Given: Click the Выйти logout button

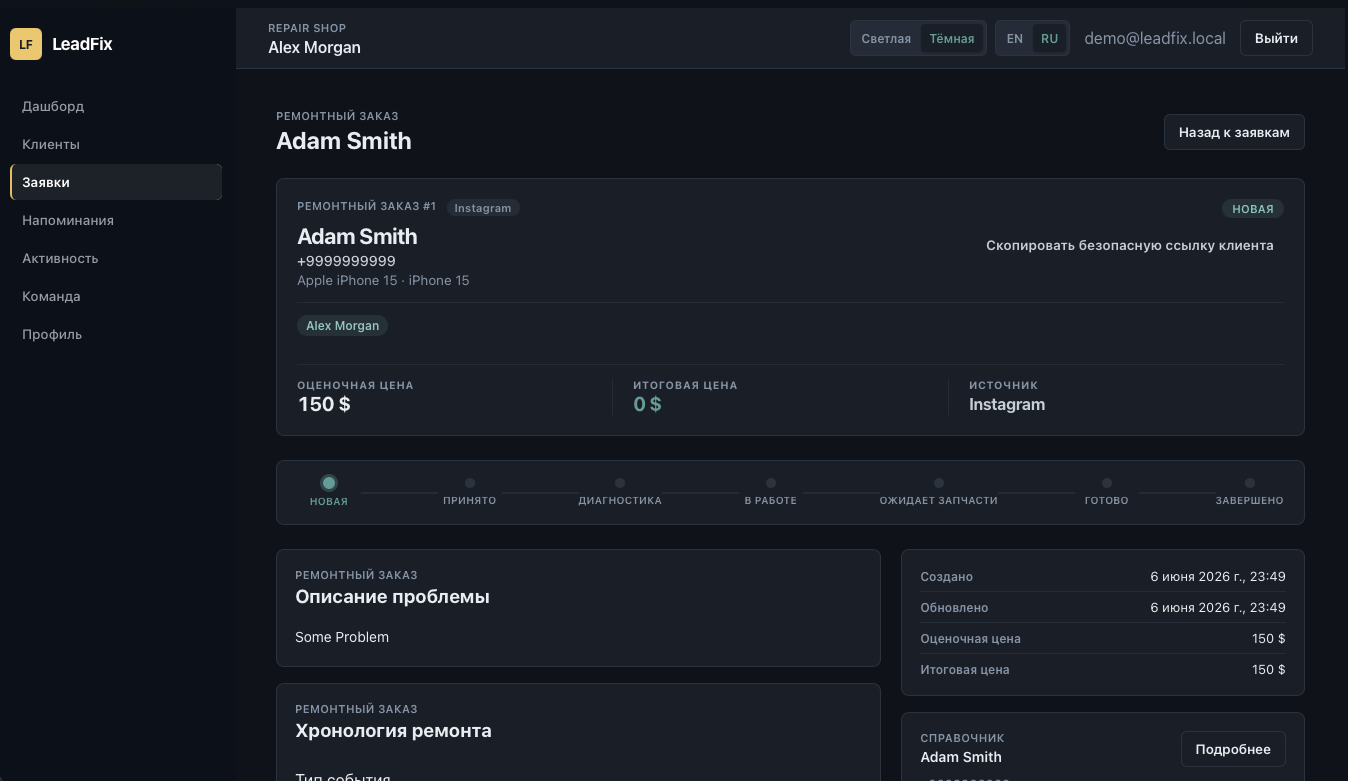Looking at the screenshot, I should click(1276, 38).
